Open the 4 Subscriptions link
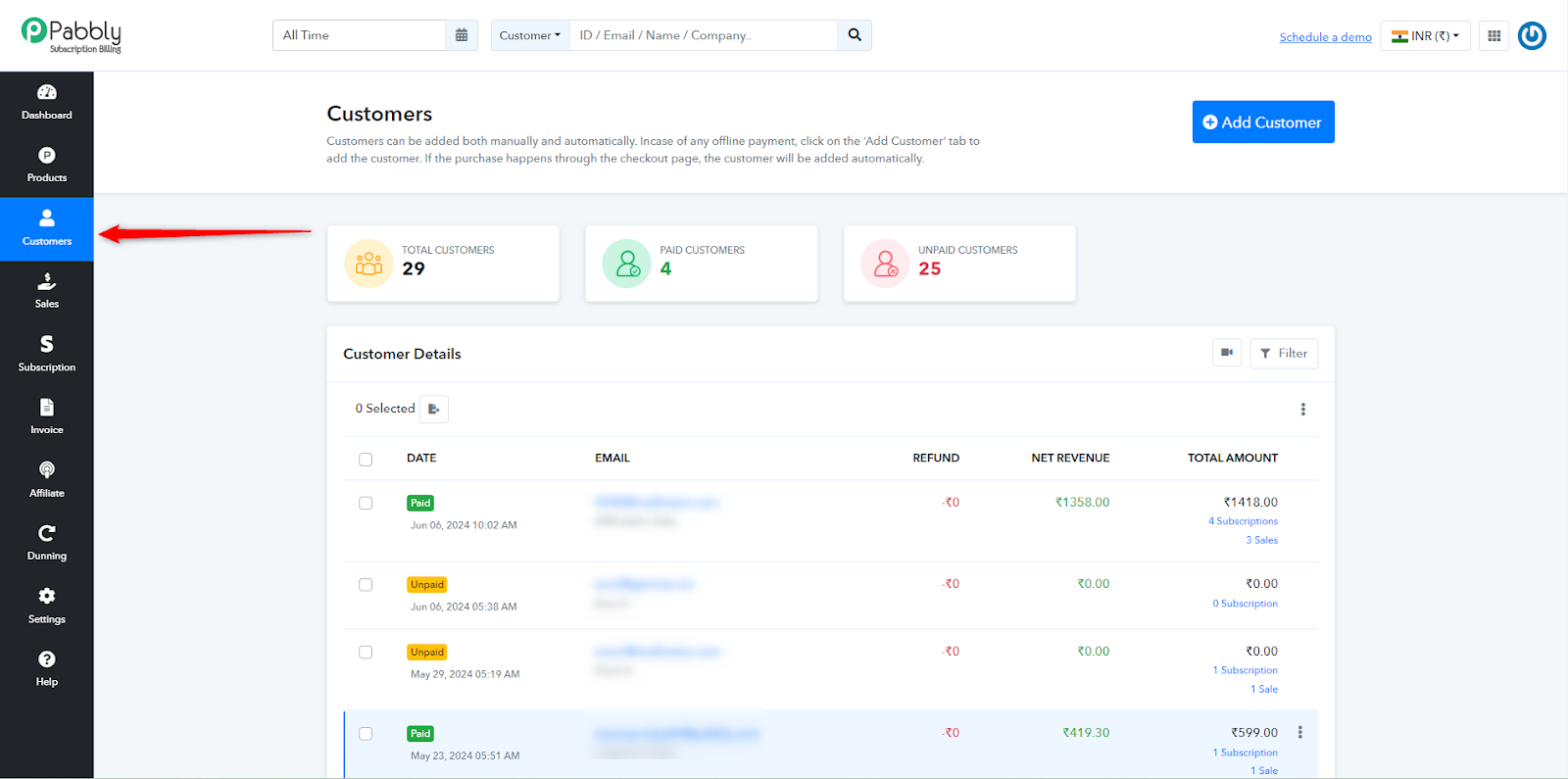The image size is (1568, 779). [1243, 521]
